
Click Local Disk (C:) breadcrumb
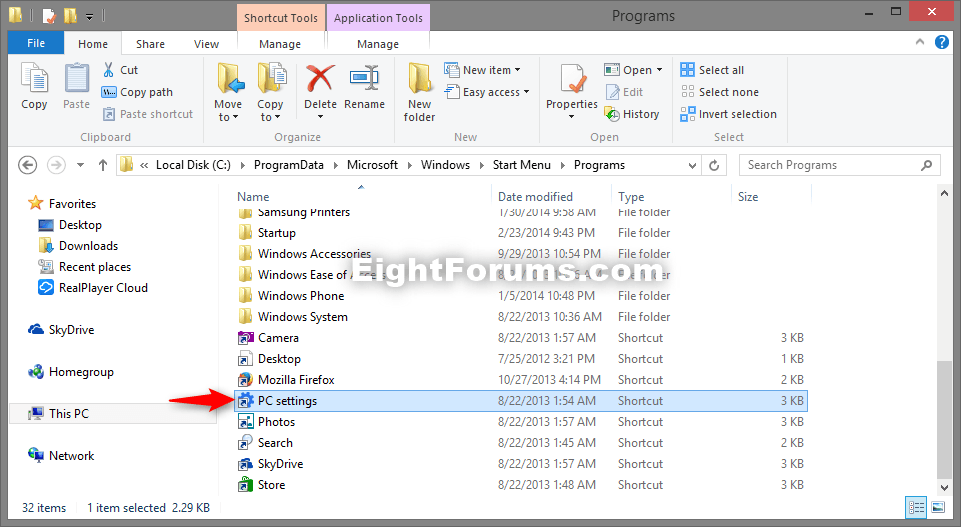point(193,165)
